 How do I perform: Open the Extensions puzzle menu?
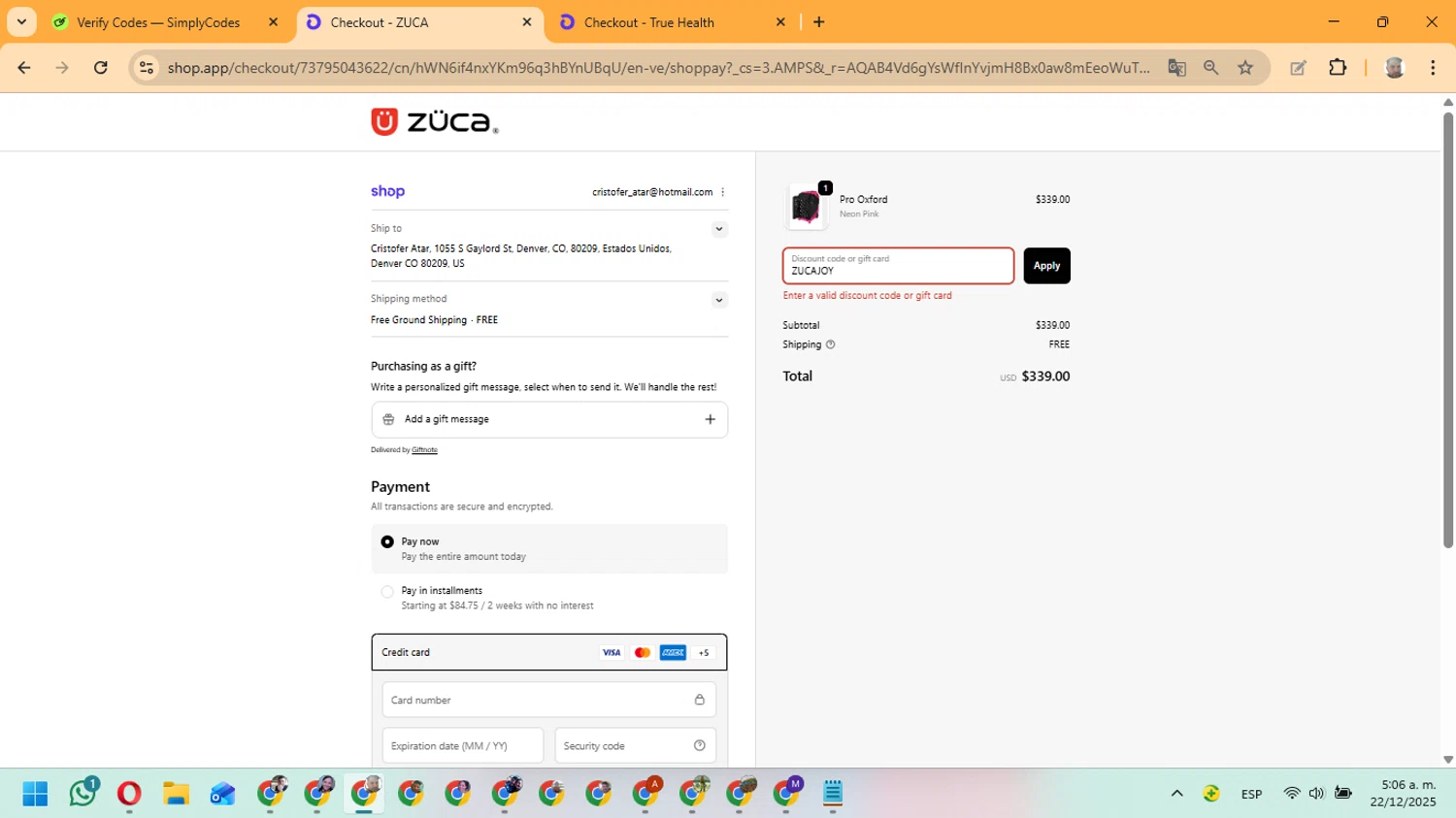tap(1338, 68)
